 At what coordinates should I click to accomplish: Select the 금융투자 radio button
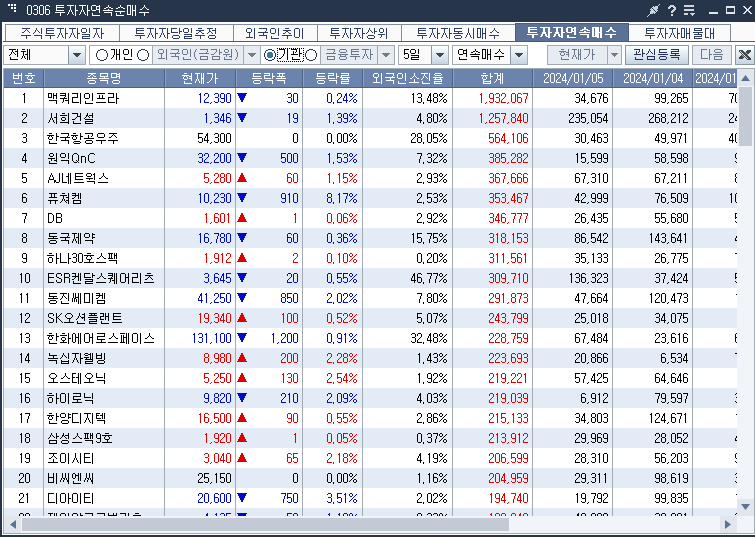point(311,55)
